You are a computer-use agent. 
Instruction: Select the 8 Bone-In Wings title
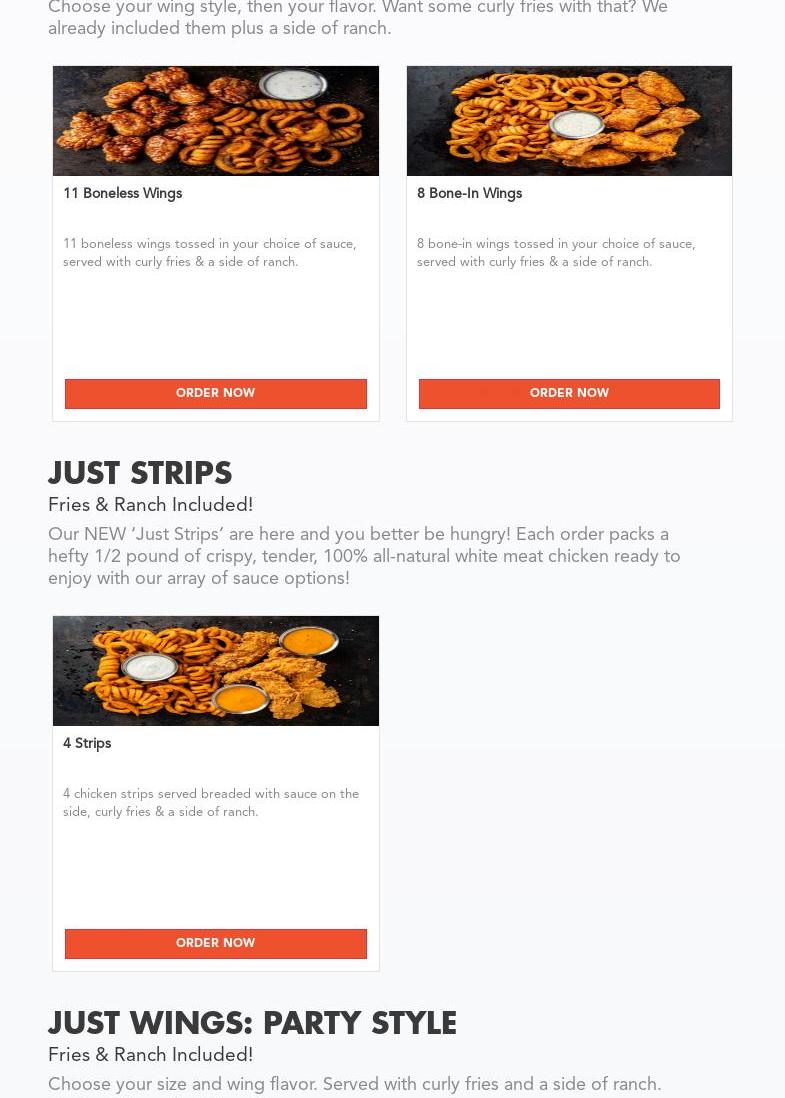coord(469,193)
